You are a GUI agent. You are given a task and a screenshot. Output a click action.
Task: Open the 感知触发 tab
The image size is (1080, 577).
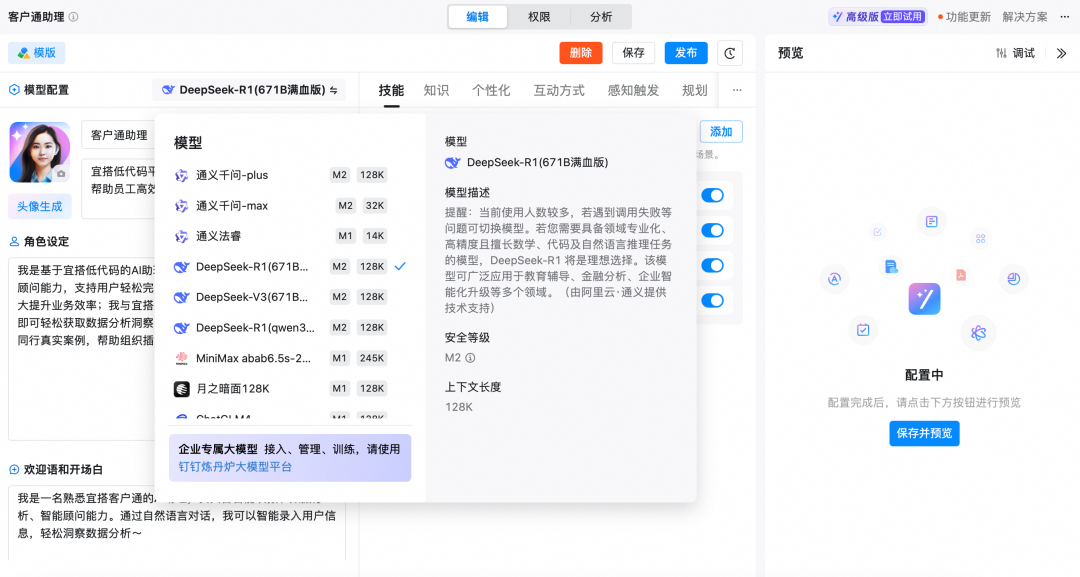(x=633, y=90)
